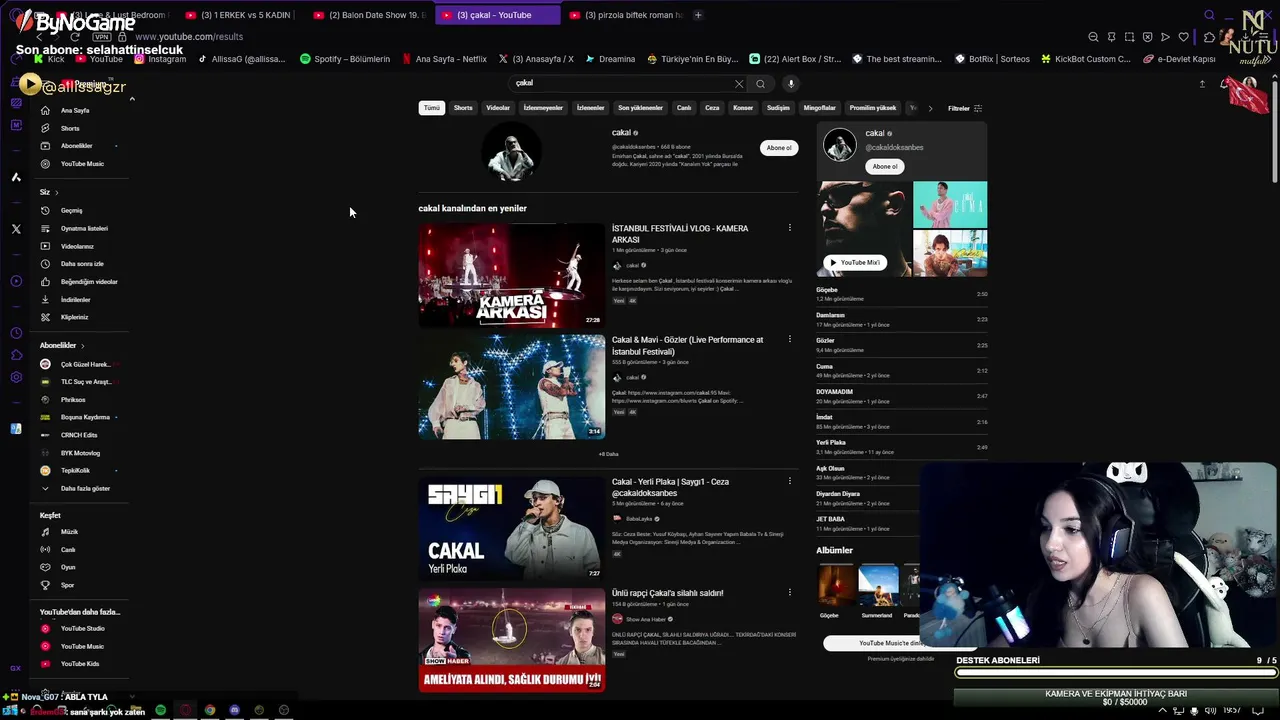Select the Promilim yüksek chip
1280x720 pixels.
coord(873,108)
